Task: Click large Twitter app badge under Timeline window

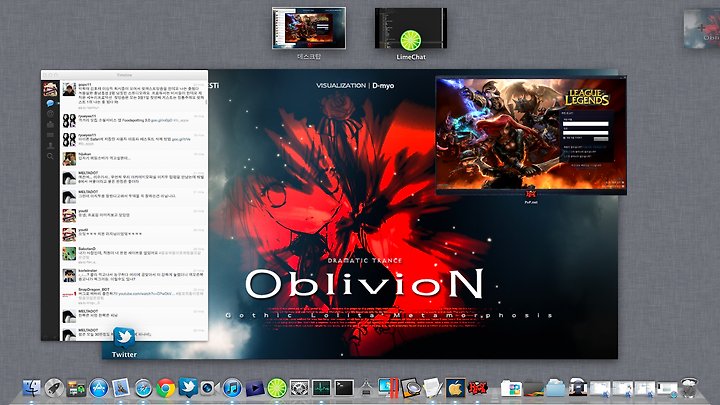Action: click(124, 338)
